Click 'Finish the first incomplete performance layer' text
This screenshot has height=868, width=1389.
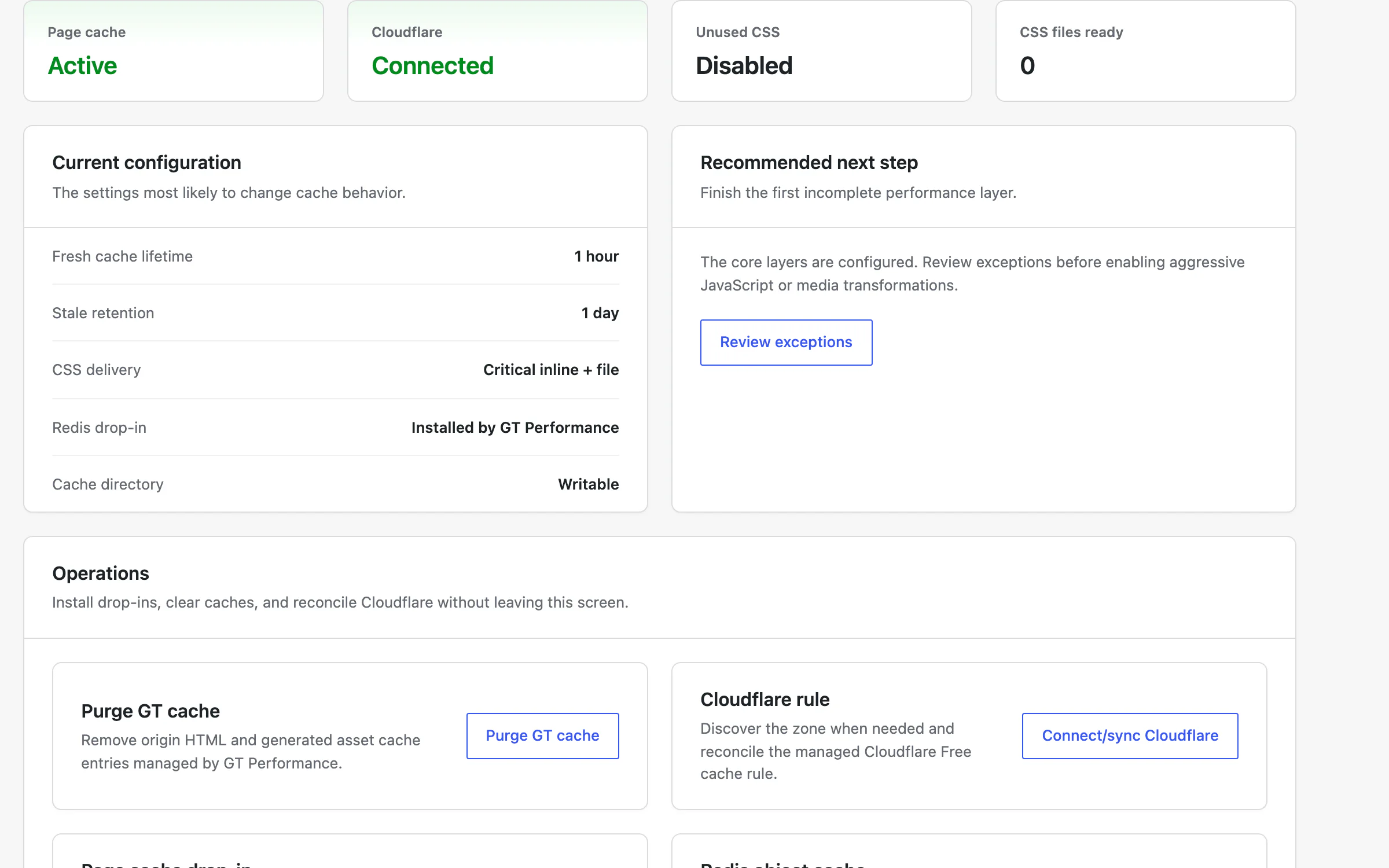tap(858, 193)
